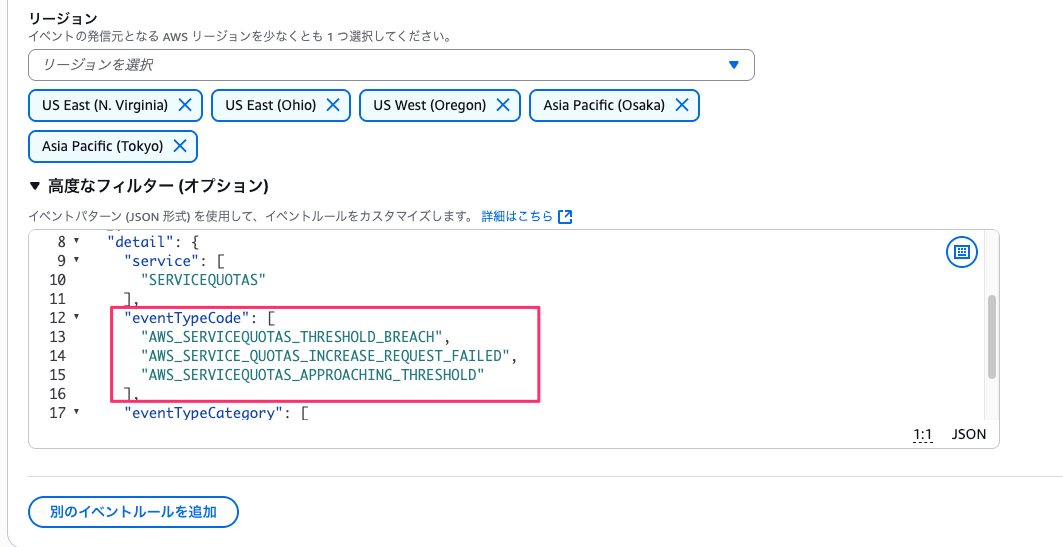Remove the US West (Oregon) region tag
Viewport: 1063px width, 547px height.
point(503,105)
